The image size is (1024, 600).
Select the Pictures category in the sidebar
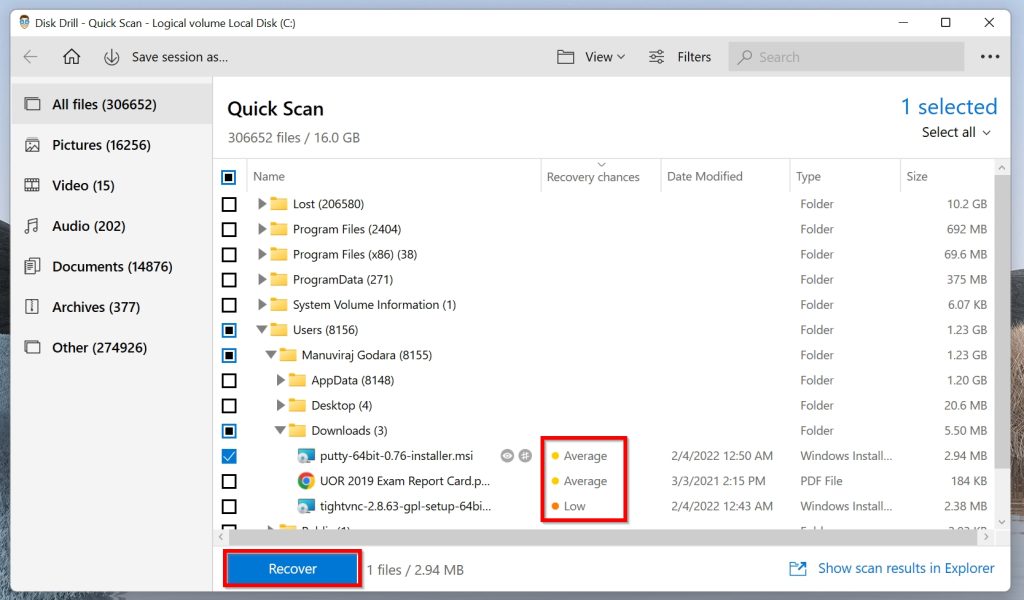(x=97, y=145)
